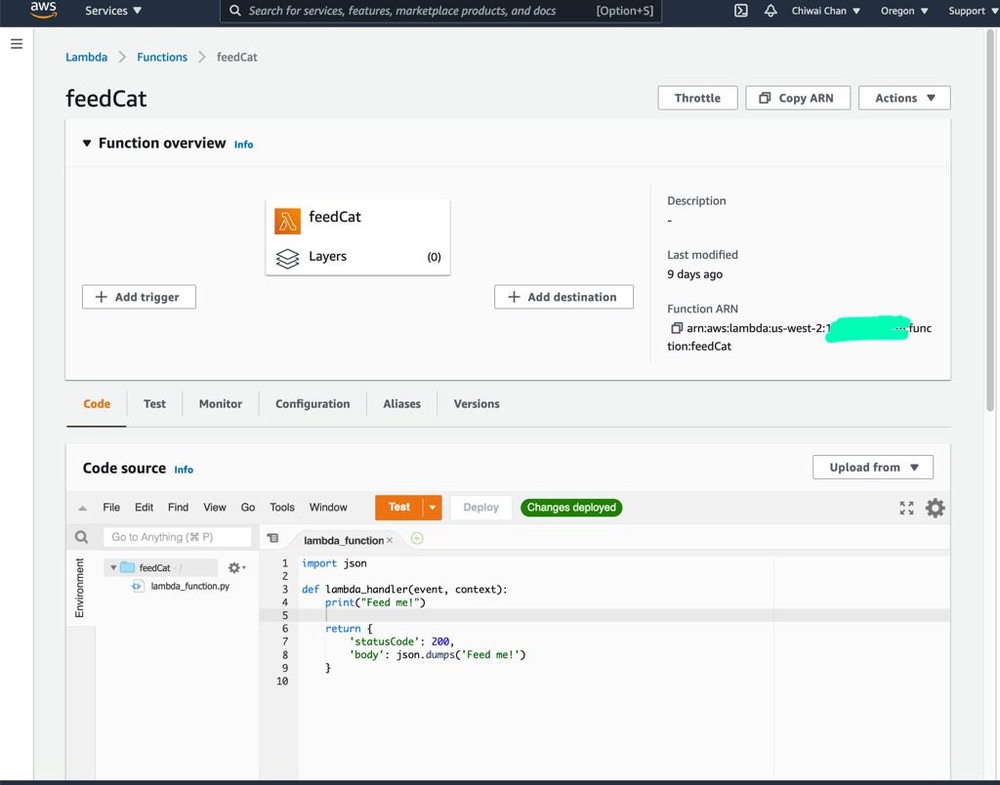Click the Deploy button
1000x785 pixels.
click(x=481, y=508)
